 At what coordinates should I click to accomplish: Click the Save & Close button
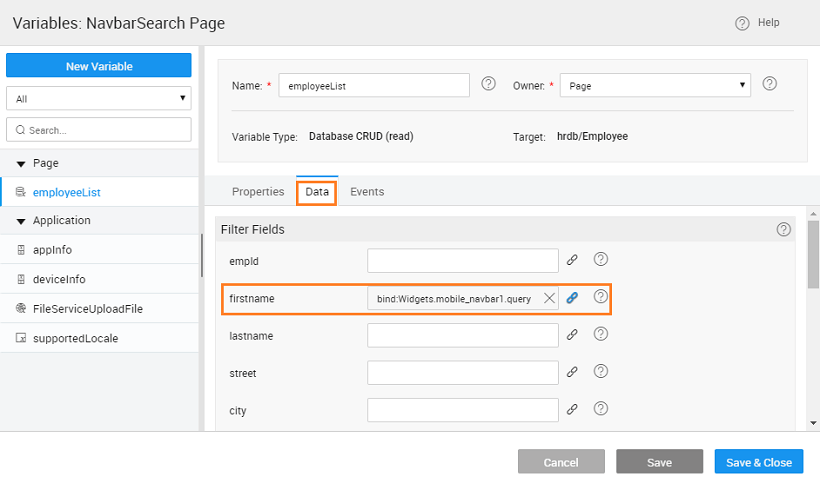pos(758,462)
